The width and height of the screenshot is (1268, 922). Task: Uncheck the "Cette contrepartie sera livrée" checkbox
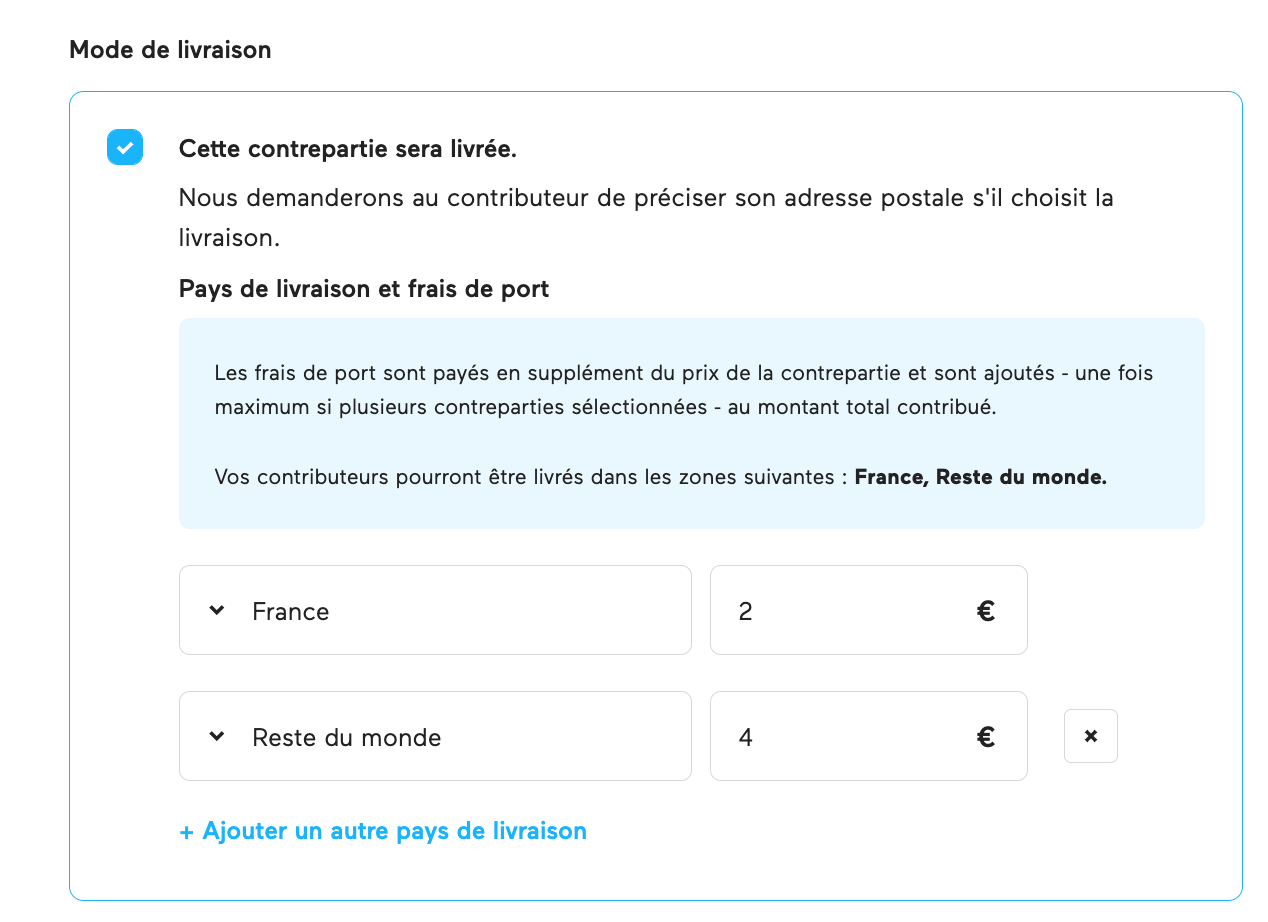[125, 148]
